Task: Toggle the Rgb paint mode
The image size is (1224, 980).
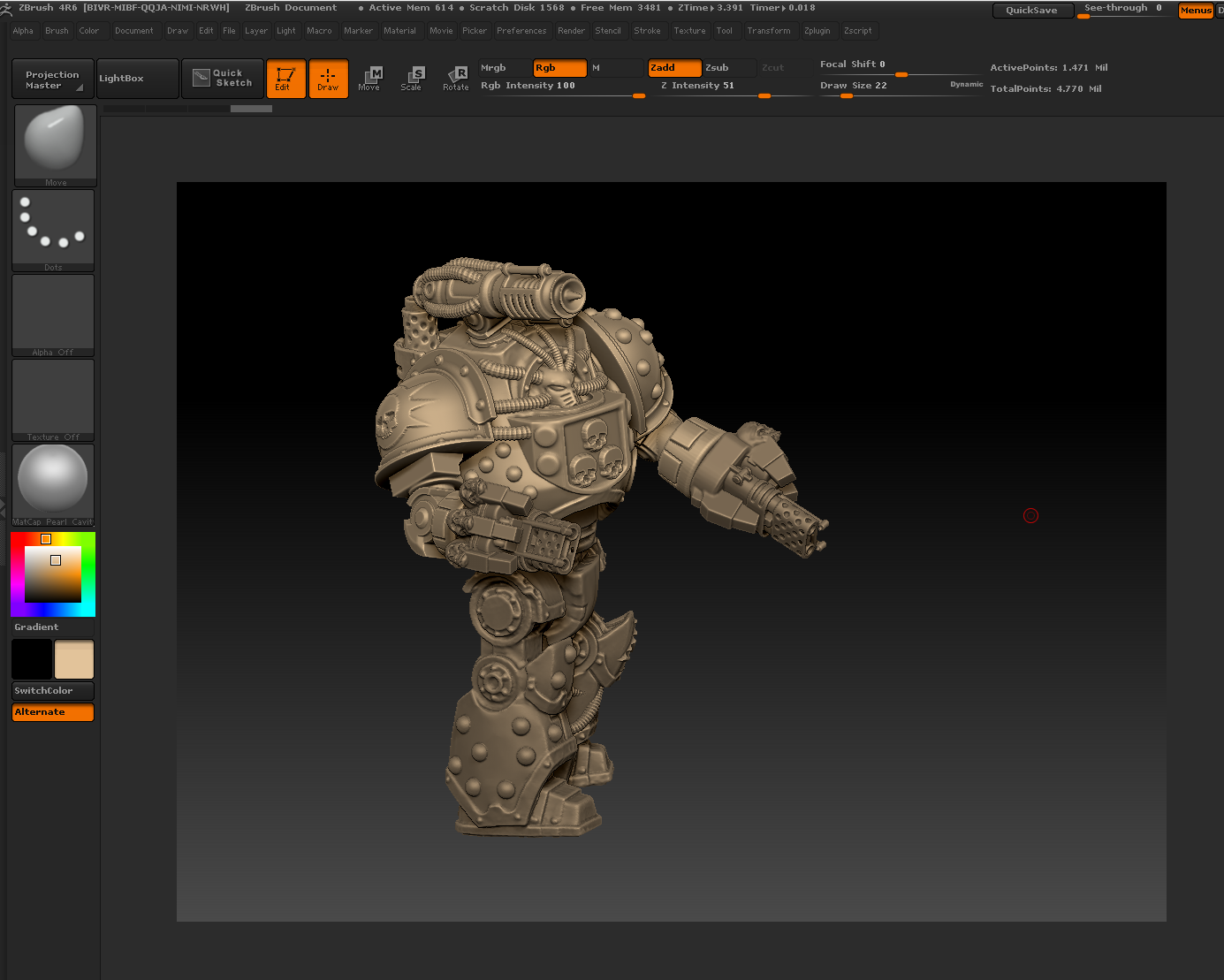Action: [559, 68]
